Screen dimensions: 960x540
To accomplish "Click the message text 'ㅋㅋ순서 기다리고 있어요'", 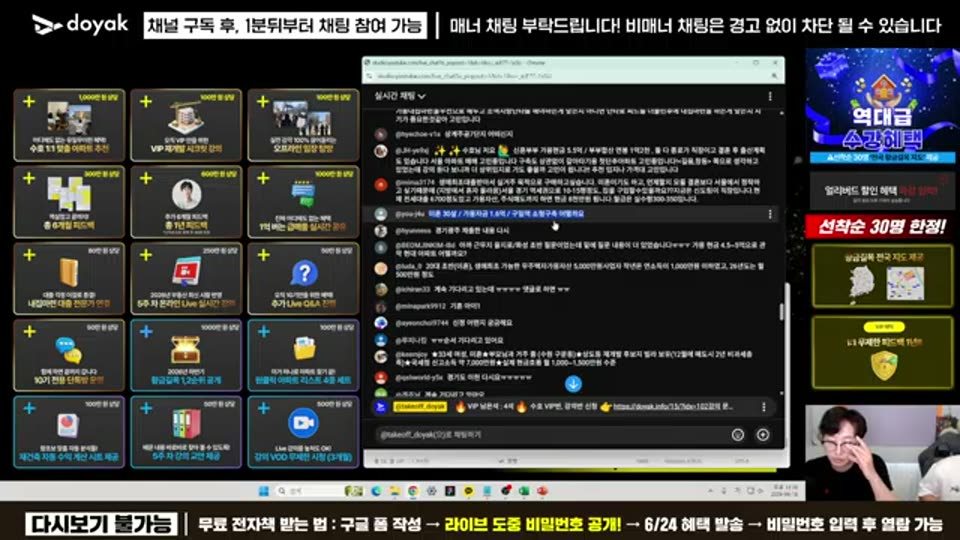I will 467,340.
